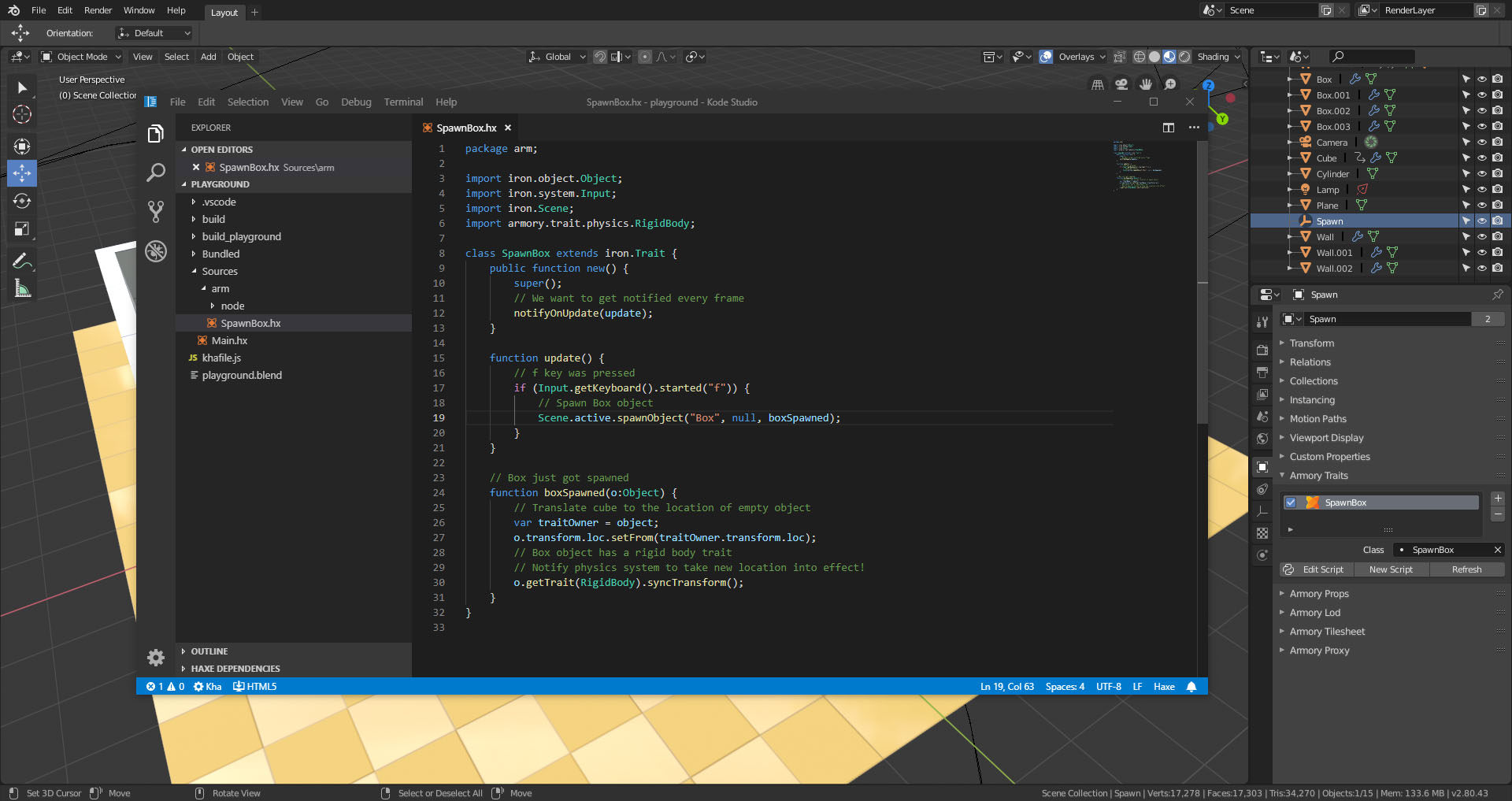Toggle visibility of the Spawn object
This screenshot has width=1512, height=801.
point(1481,221)
